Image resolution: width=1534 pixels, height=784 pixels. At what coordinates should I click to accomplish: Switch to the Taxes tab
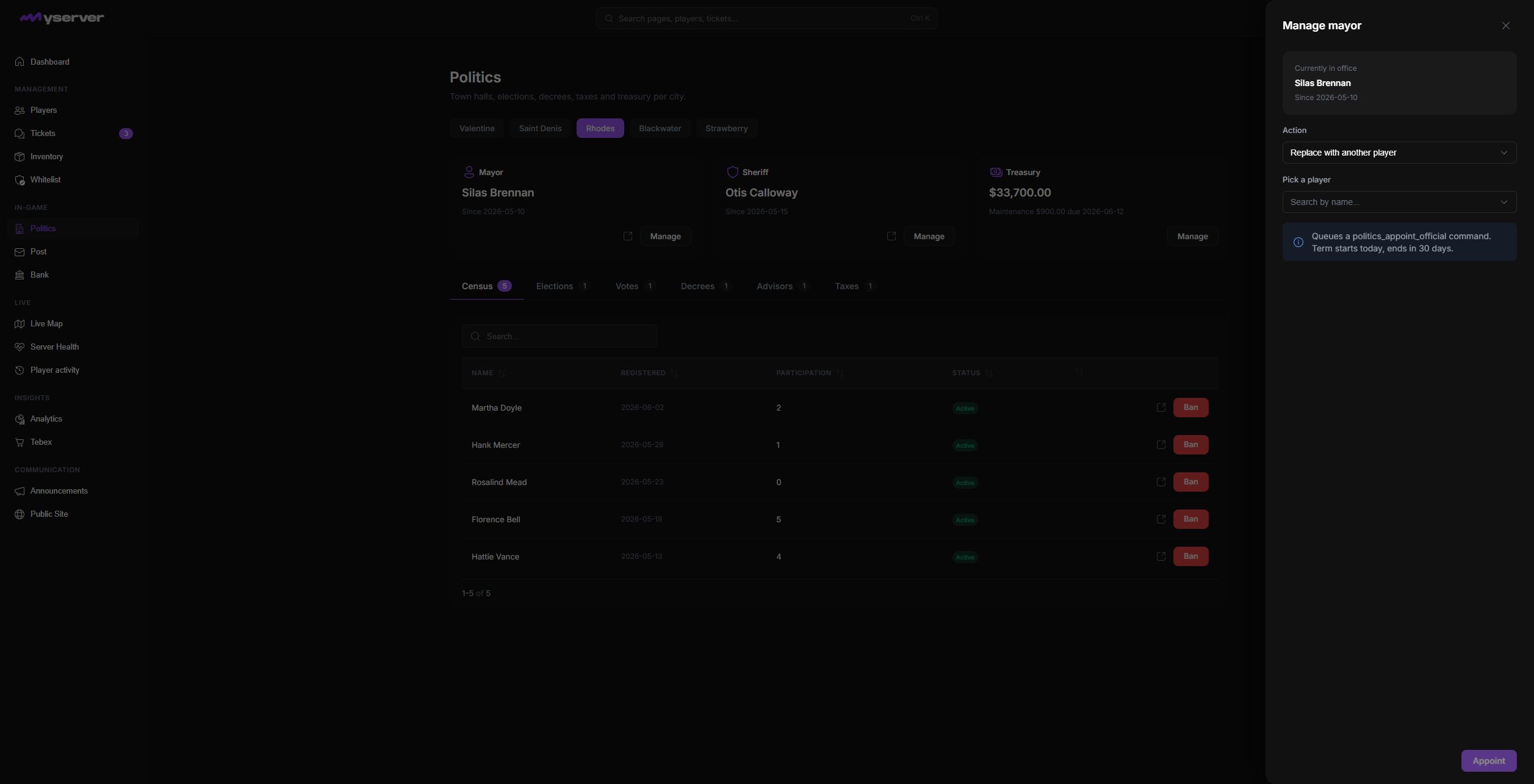(x=854, y=286)
